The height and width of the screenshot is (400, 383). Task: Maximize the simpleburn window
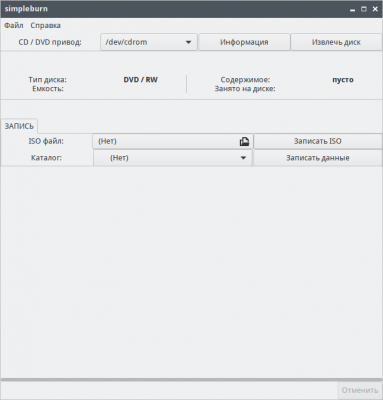click(x=364, y=9)
